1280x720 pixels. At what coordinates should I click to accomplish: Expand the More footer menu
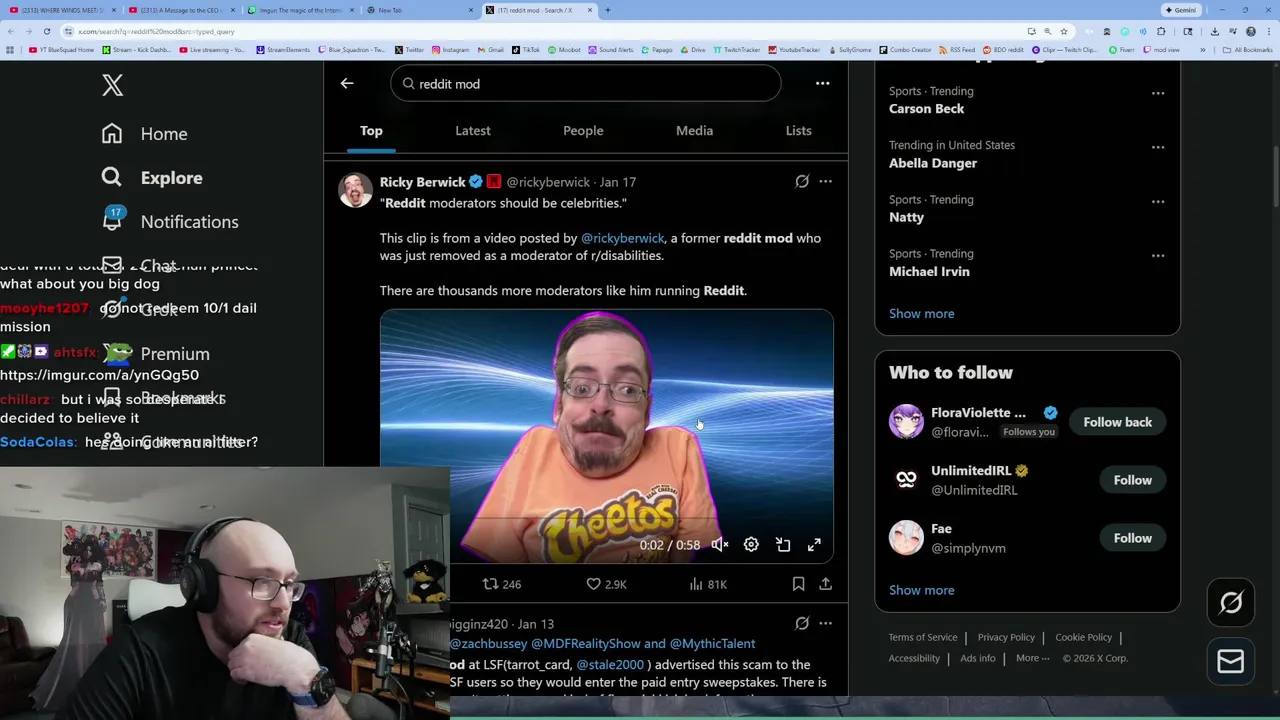[x=1032, y=658]
